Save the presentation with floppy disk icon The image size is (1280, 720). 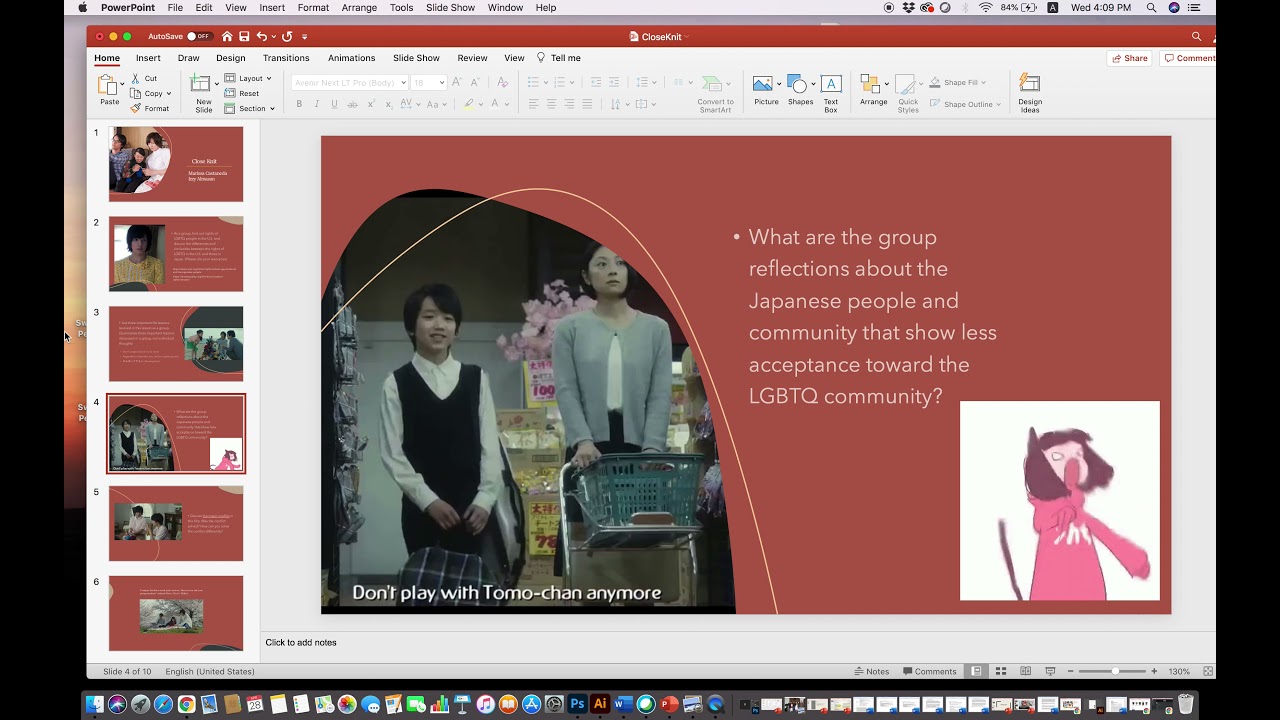pyautogui.click(x=244, y=36)
